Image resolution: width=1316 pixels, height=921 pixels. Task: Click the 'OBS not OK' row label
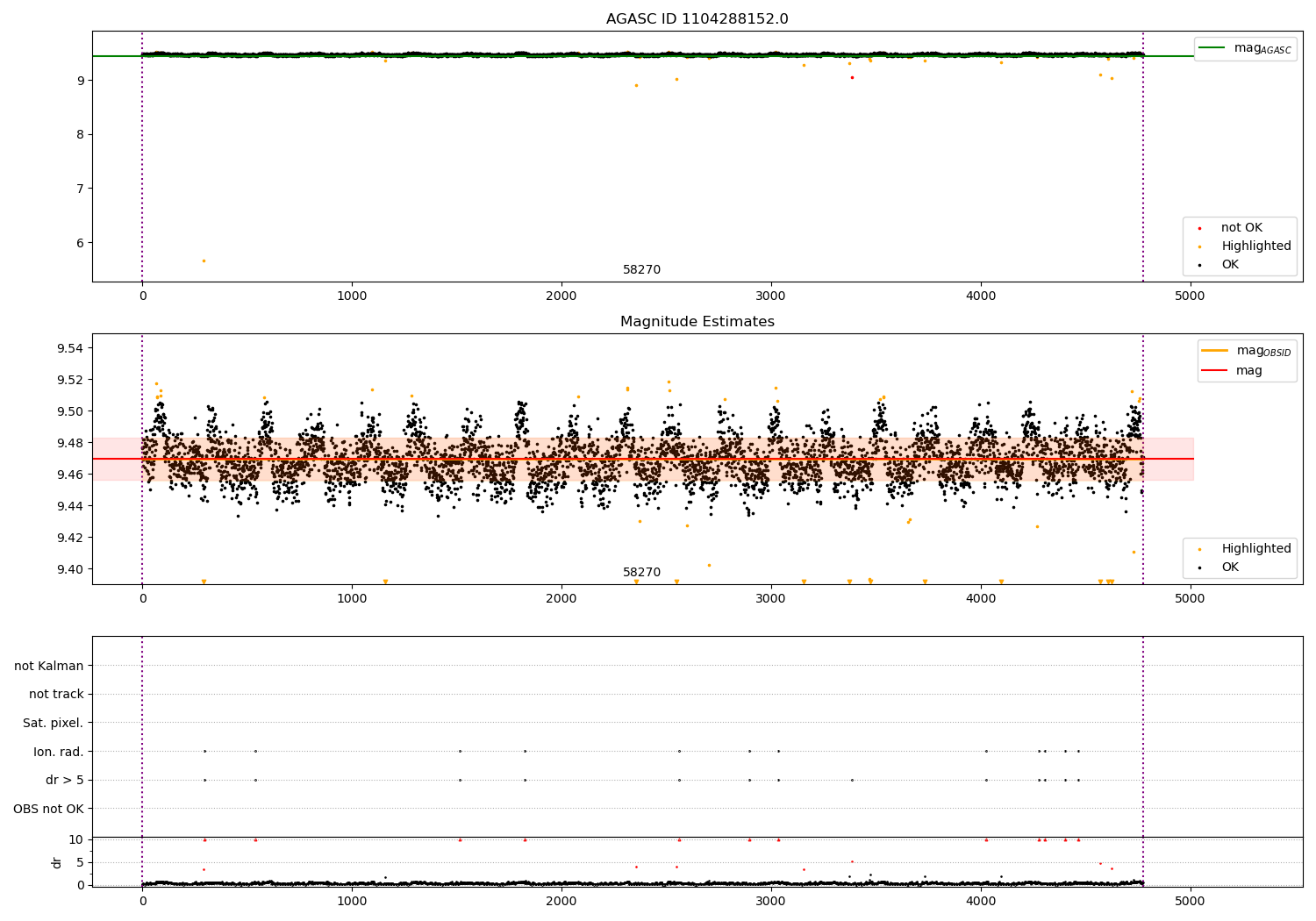click(49, 809)
